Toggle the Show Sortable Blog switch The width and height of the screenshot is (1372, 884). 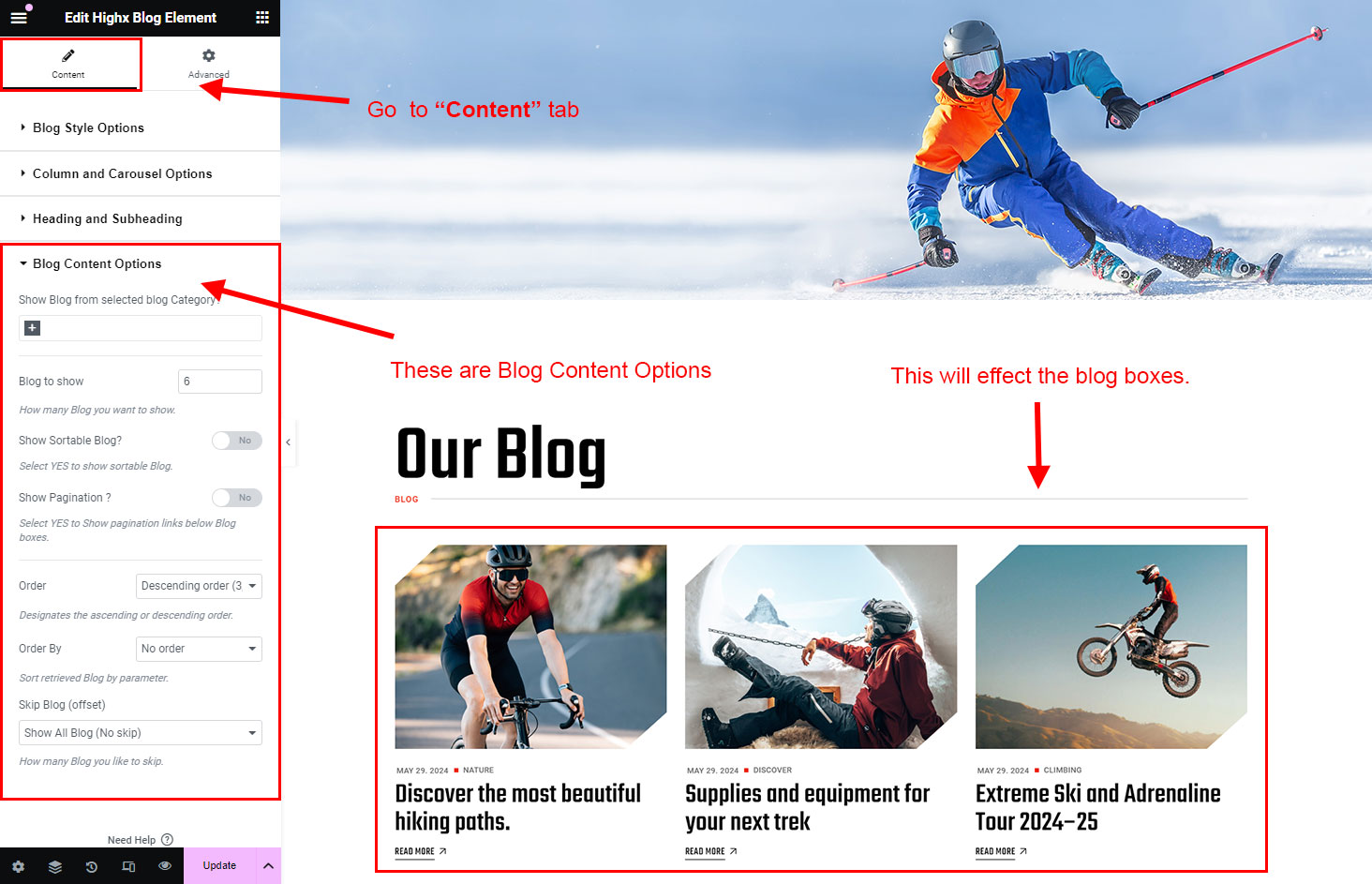[x=236, y=441]
